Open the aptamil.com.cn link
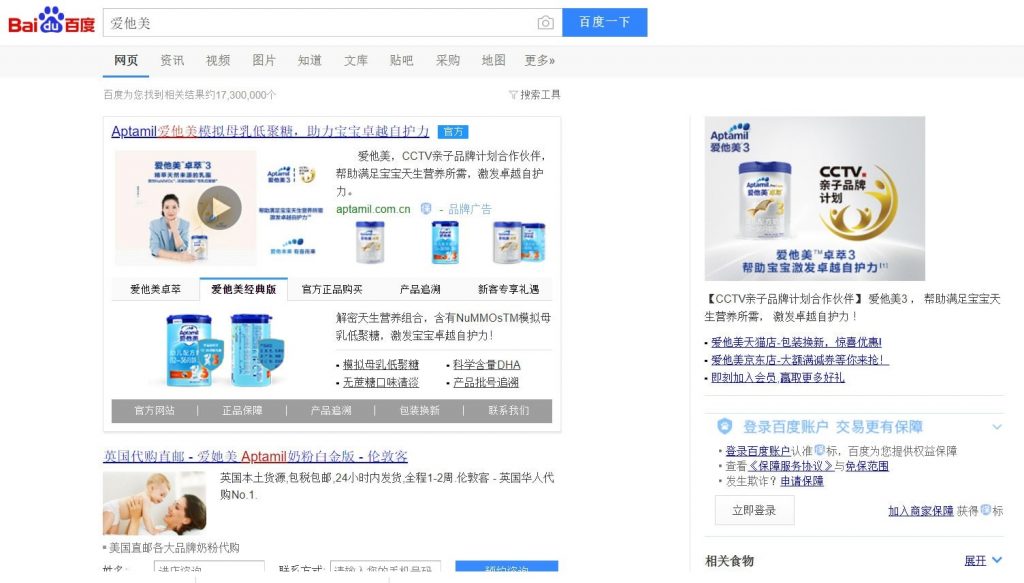Viewport: 1024px width, 583px height. pyautogui.click(x=374, y=209)
